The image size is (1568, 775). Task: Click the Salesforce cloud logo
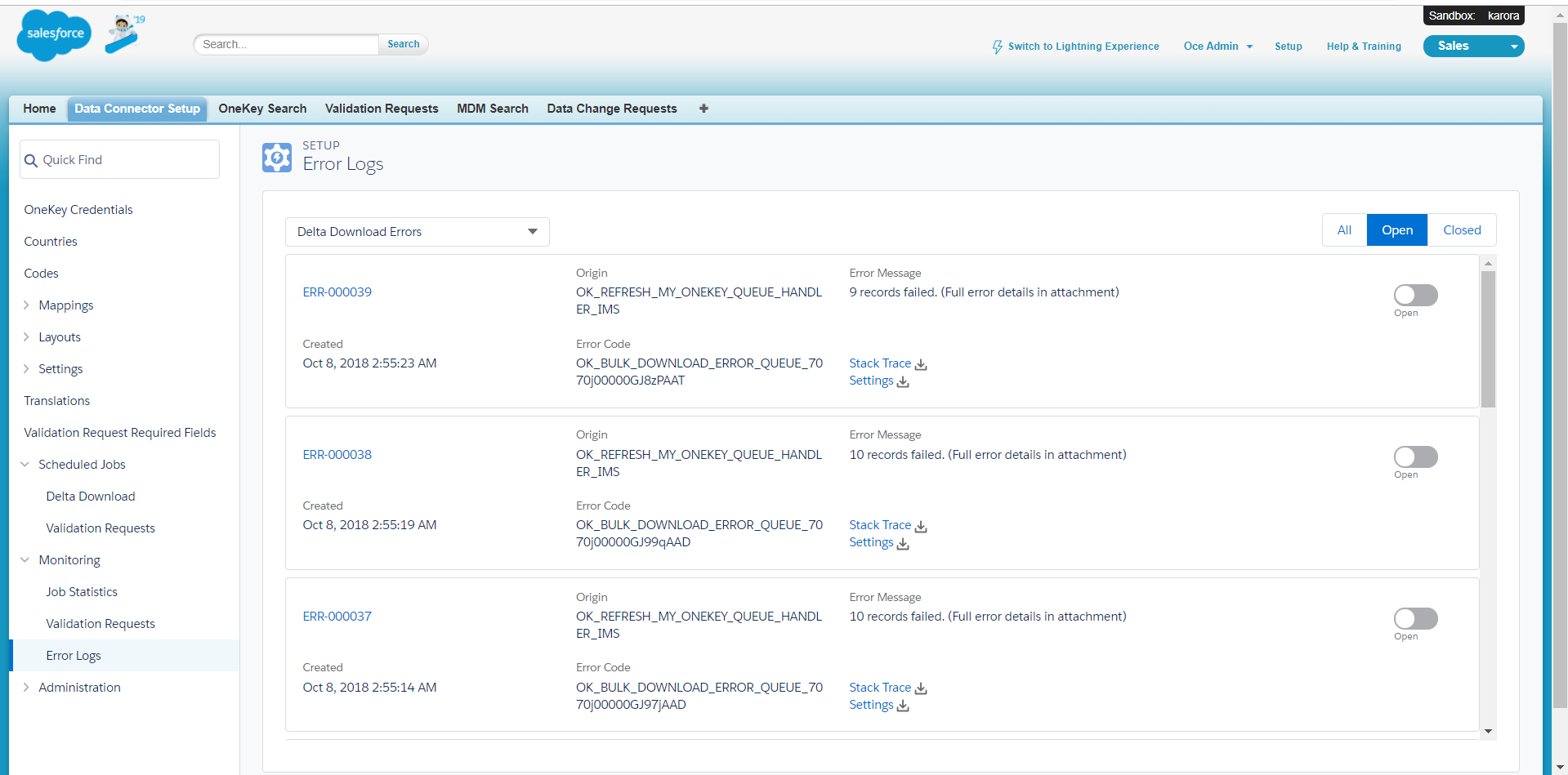54,35
